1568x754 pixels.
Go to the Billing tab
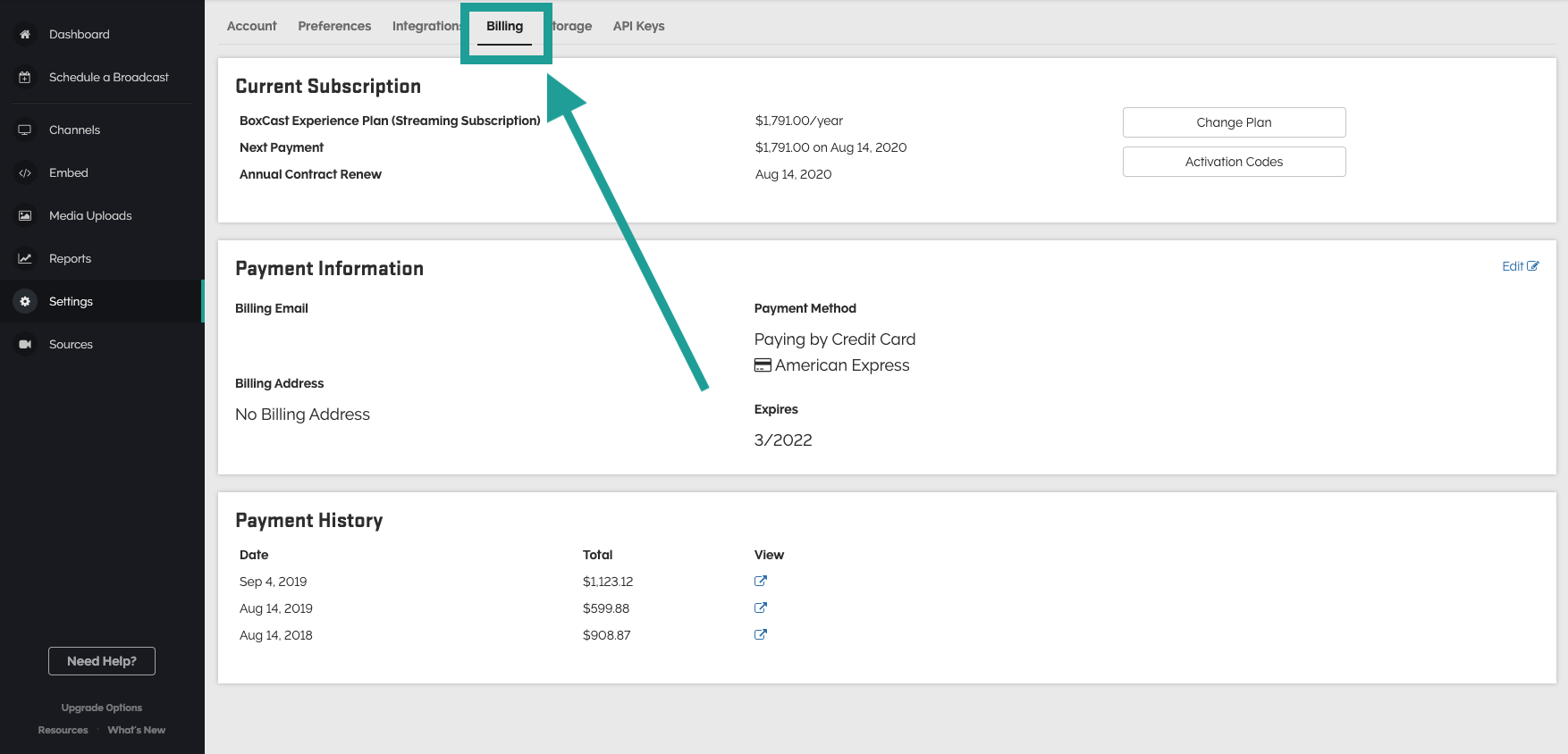(x=504, y=27)
